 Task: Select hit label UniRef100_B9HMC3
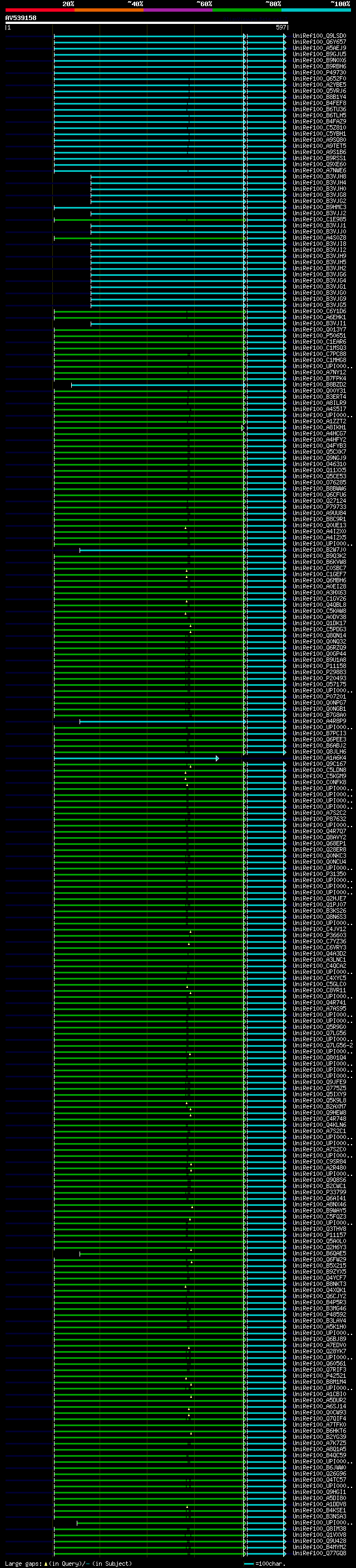point(319,207)
